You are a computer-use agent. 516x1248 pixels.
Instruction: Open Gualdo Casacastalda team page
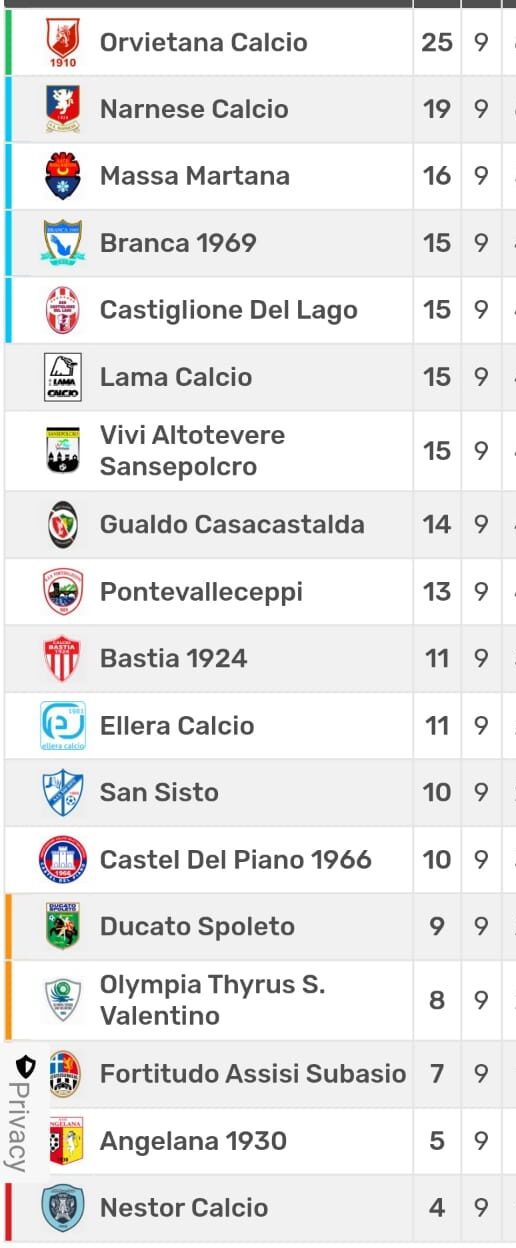pyautogui.click(x=232, y=524)
